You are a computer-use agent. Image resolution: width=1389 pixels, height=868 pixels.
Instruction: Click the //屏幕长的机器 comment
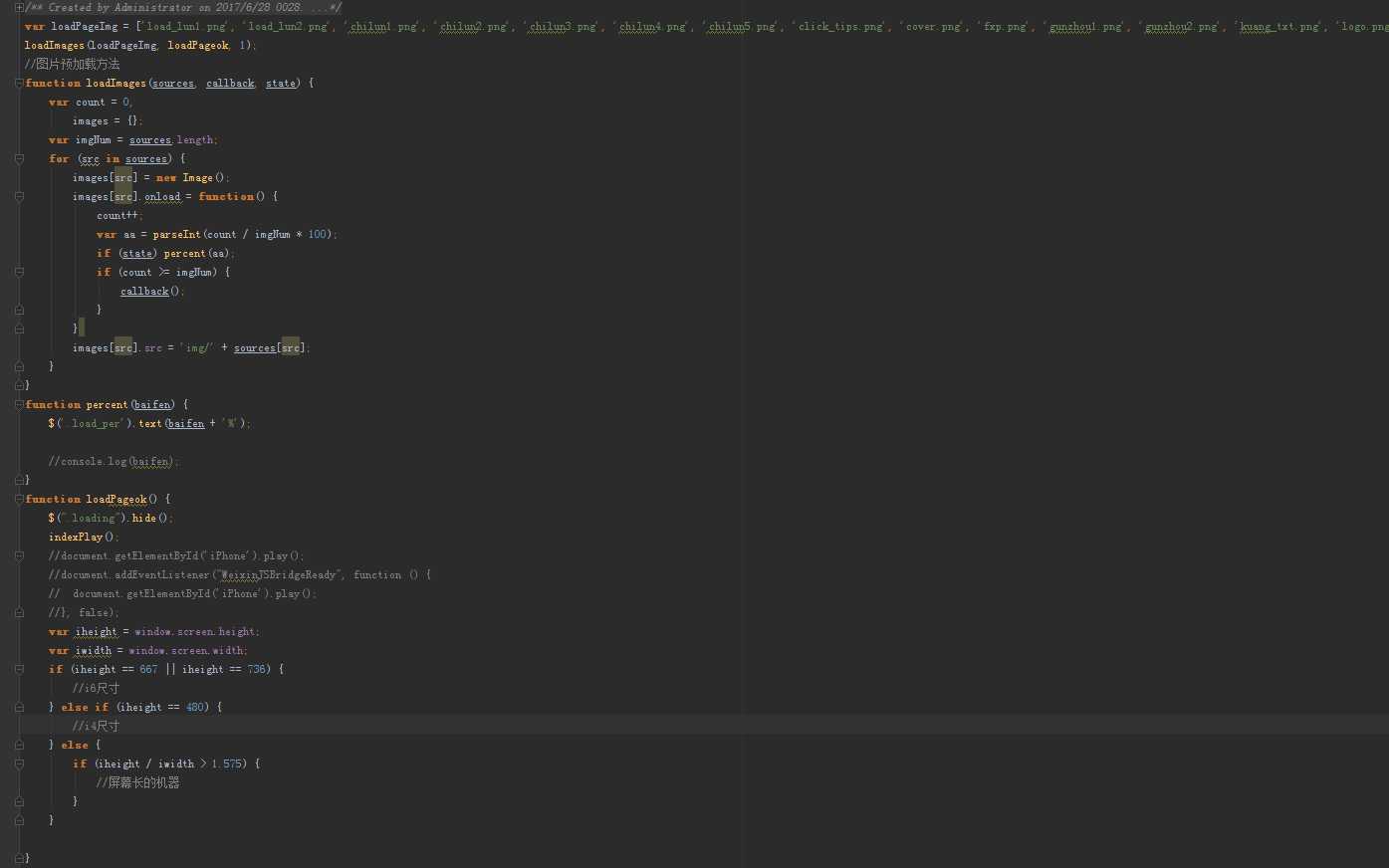(x=138, y=782)
